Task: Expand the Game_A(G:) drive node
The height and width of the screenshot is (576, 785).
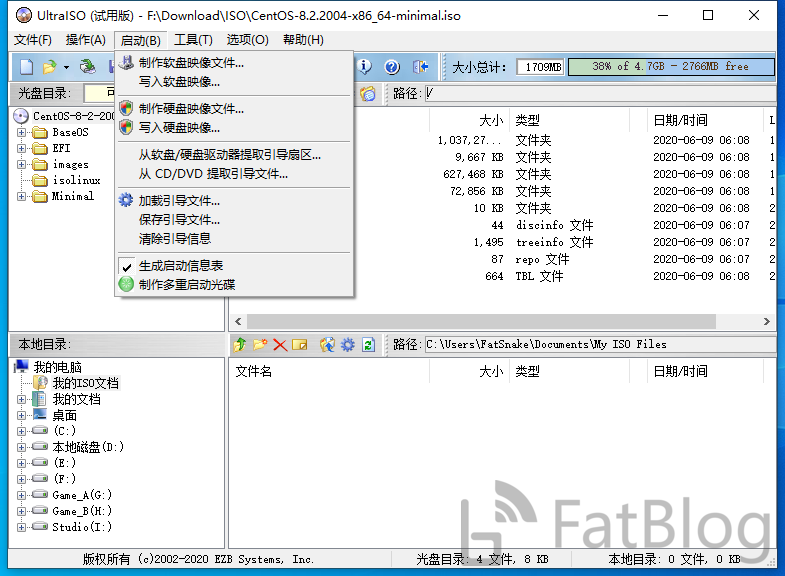Action: click(21, 495)
